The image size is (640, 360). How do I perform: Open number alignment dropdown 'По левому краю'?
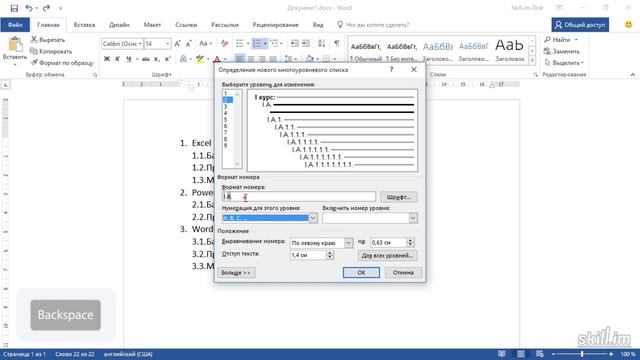coord(348,242)
